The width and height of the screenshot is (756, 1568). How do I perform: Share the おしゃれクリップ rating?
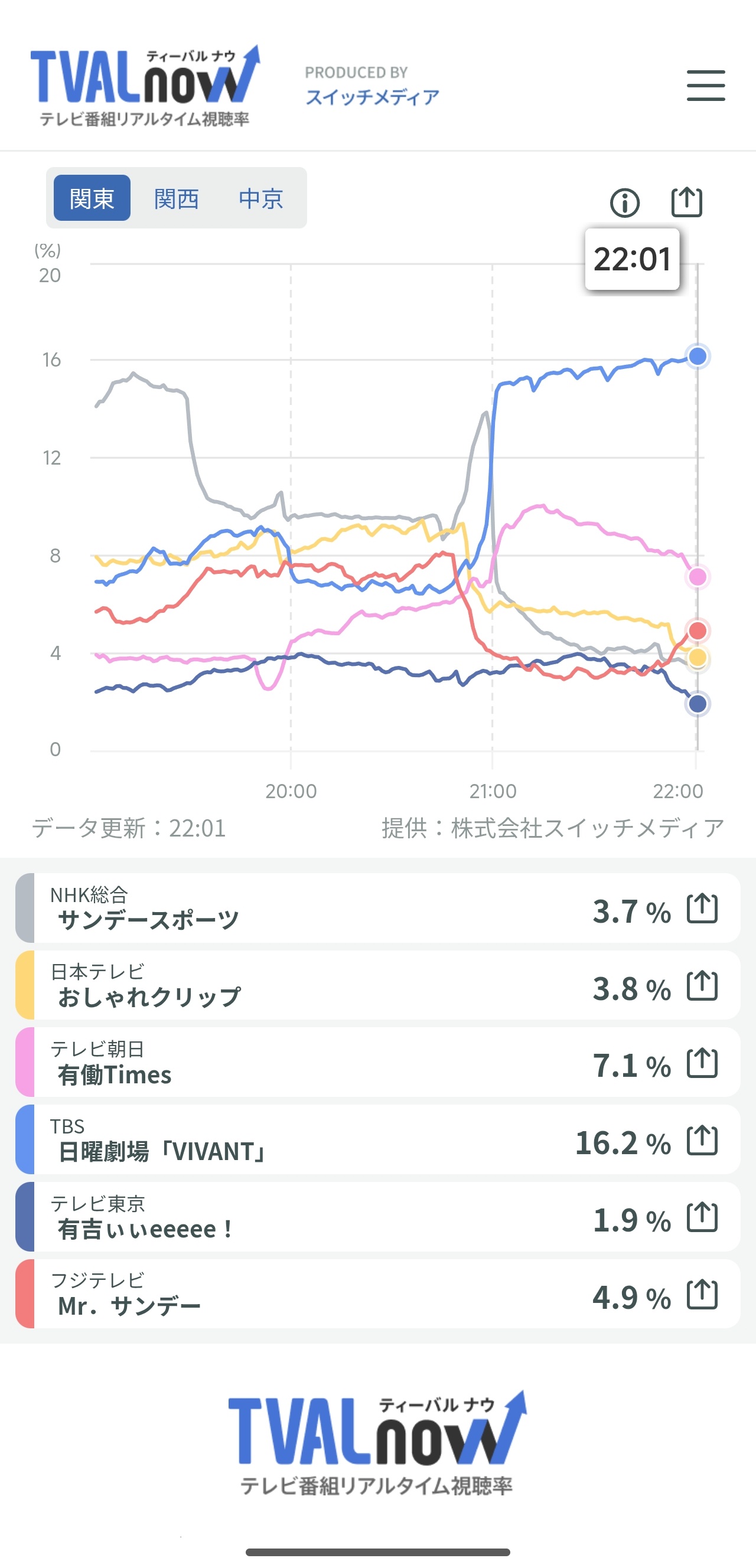point(702,985)
